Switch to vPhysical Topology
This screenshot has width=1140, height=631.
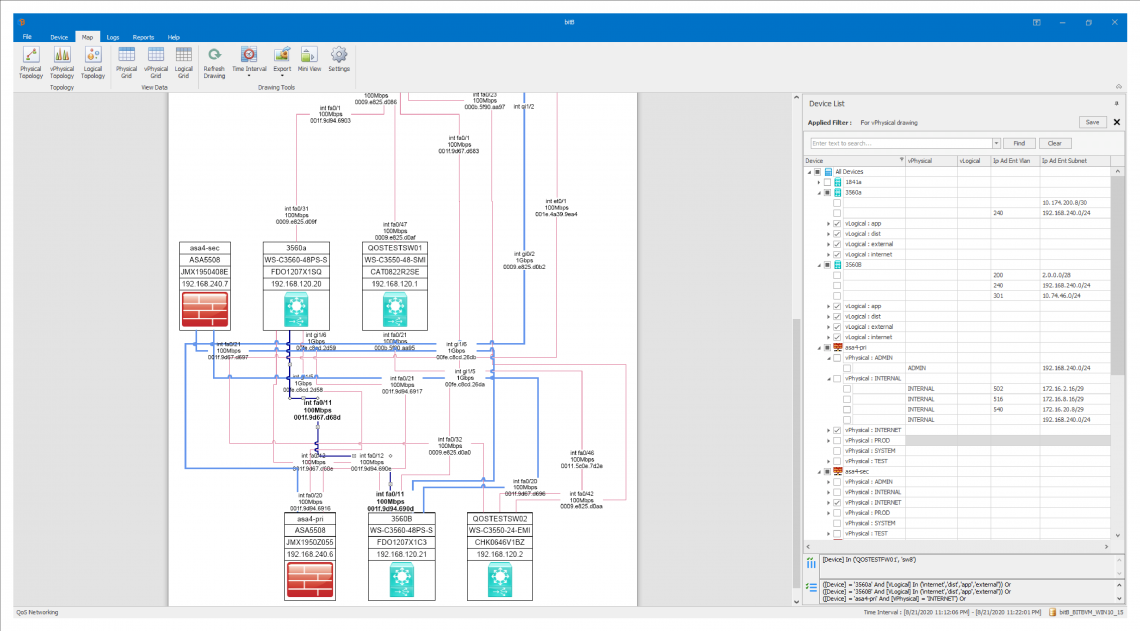click(62, 63)
